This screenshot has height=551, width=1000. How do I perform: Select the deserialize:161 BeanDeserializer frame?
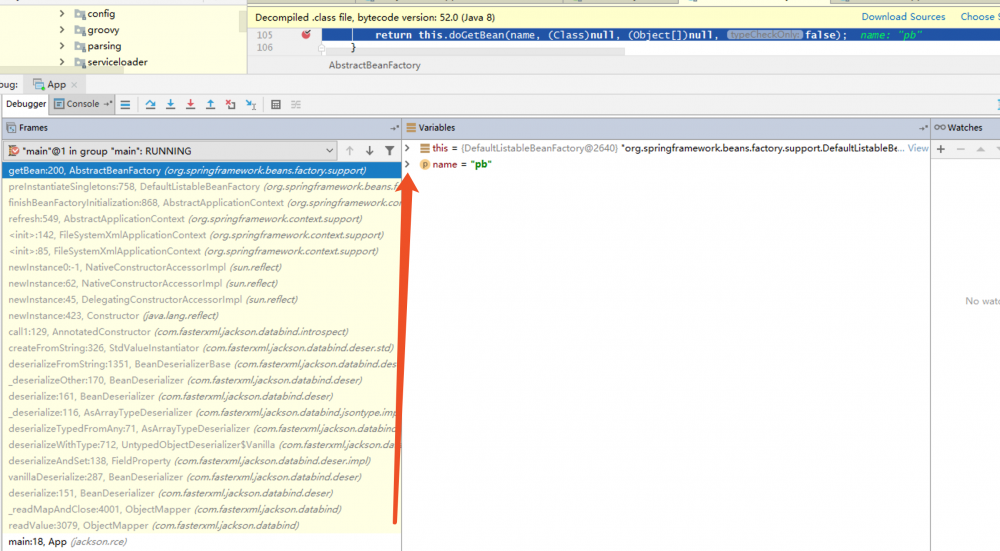click(x=202, y=397)
